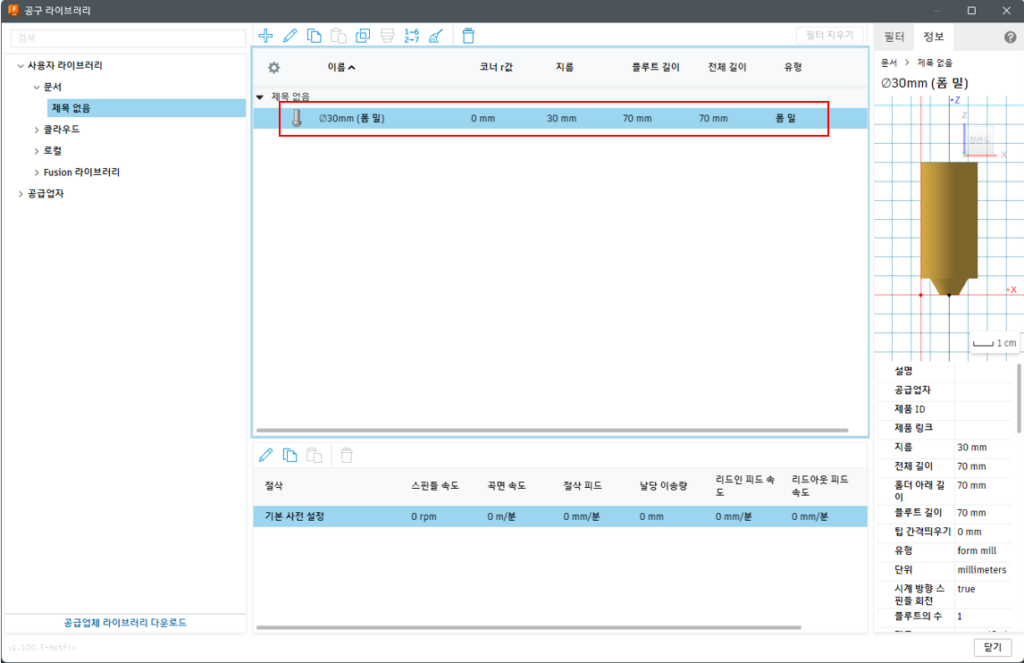1024x663 pixels.
Task: Click the 필터 지우기 button
Action: click(x=829, y=35)
